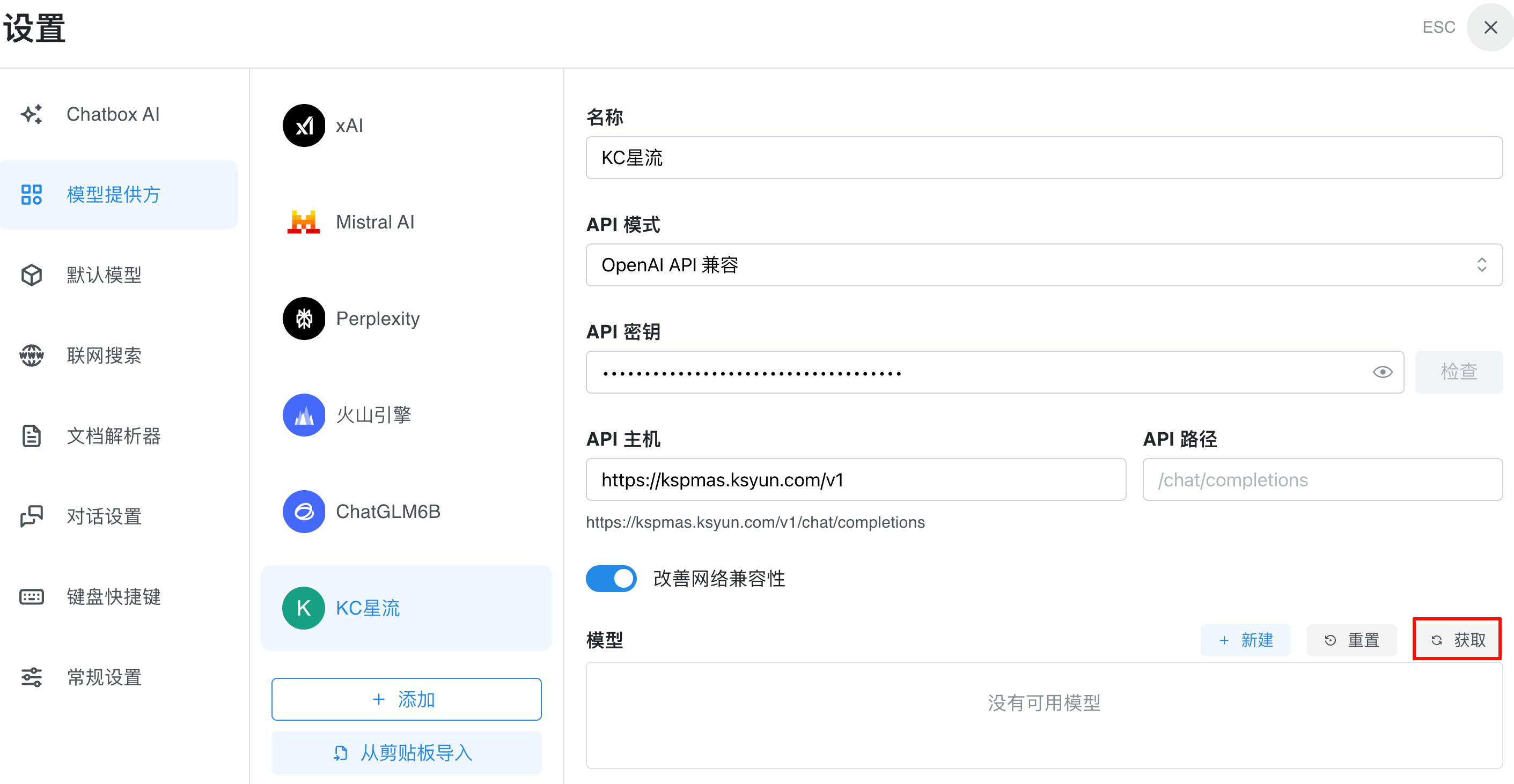Select the Mistral AI provider icon
The height and width of the screenshot is (784, 1514).
click(x=304, y=222)
